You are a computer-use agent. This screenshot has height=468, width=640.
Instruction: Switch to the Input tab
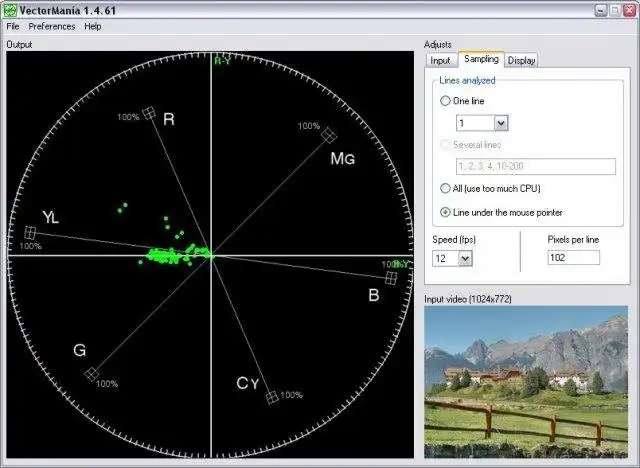coord(440,60)
